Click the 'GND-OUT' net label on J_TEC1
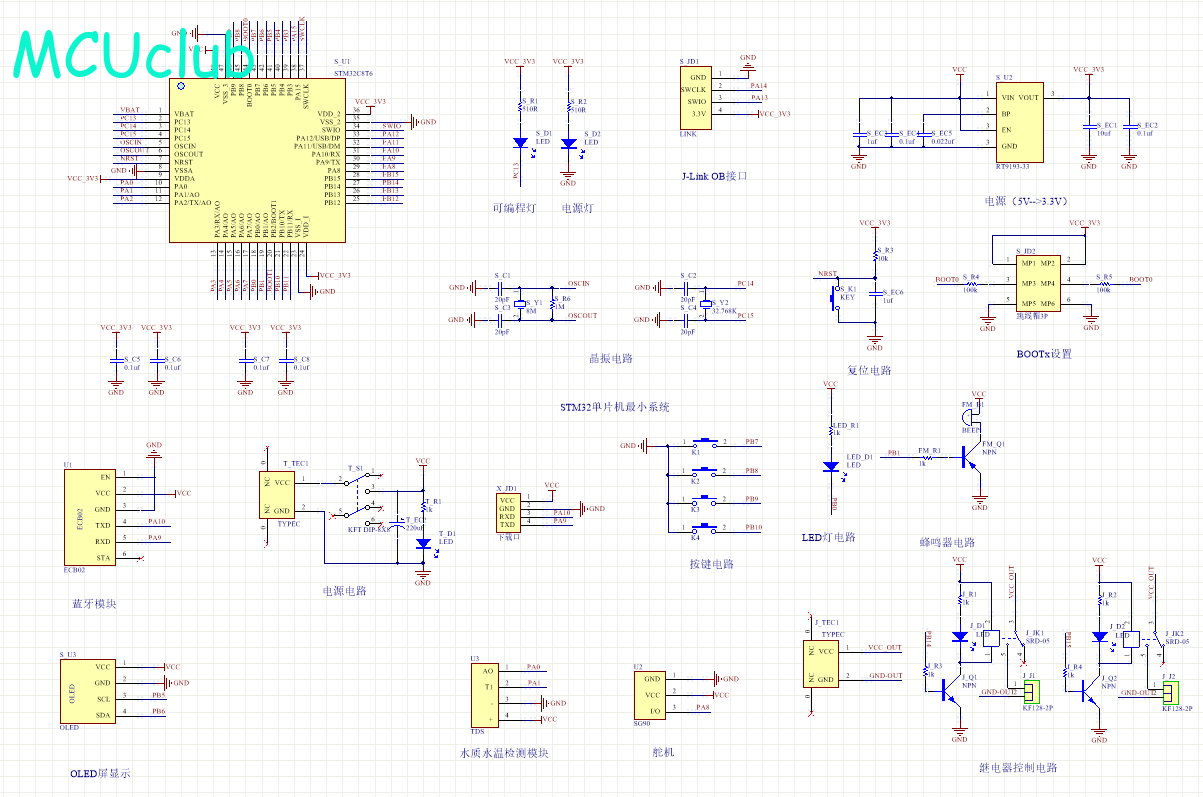1203x797 pixels. coord(885,676)
